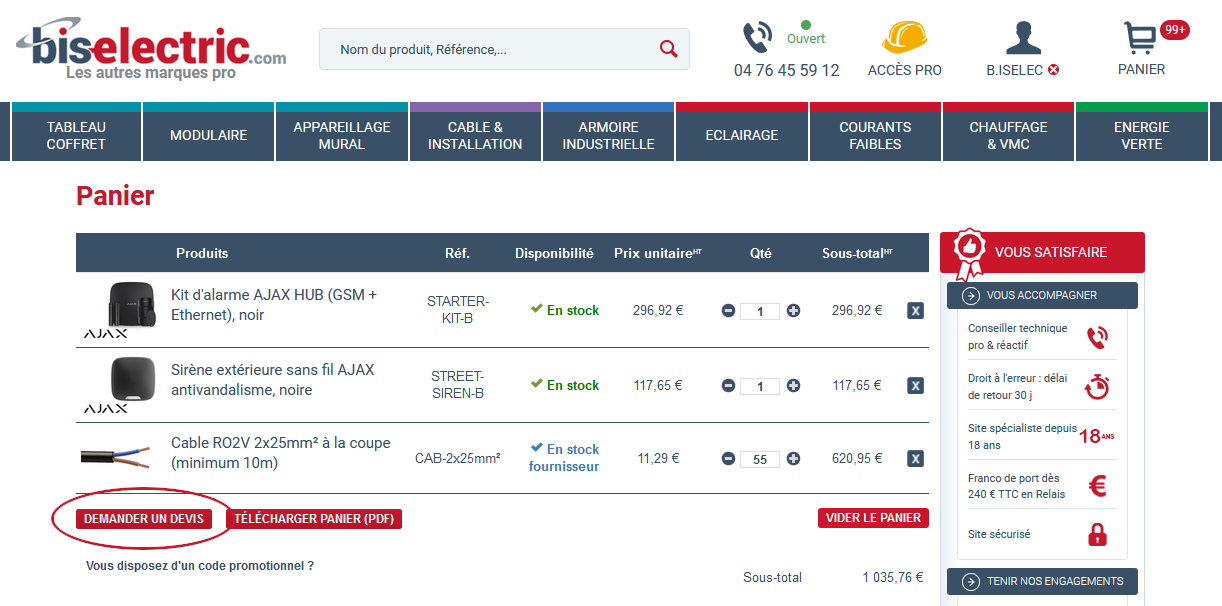Open the CHAUFFAGE & VMC menu
The image size is (1222, 606).
click(x=1009, y=135)
